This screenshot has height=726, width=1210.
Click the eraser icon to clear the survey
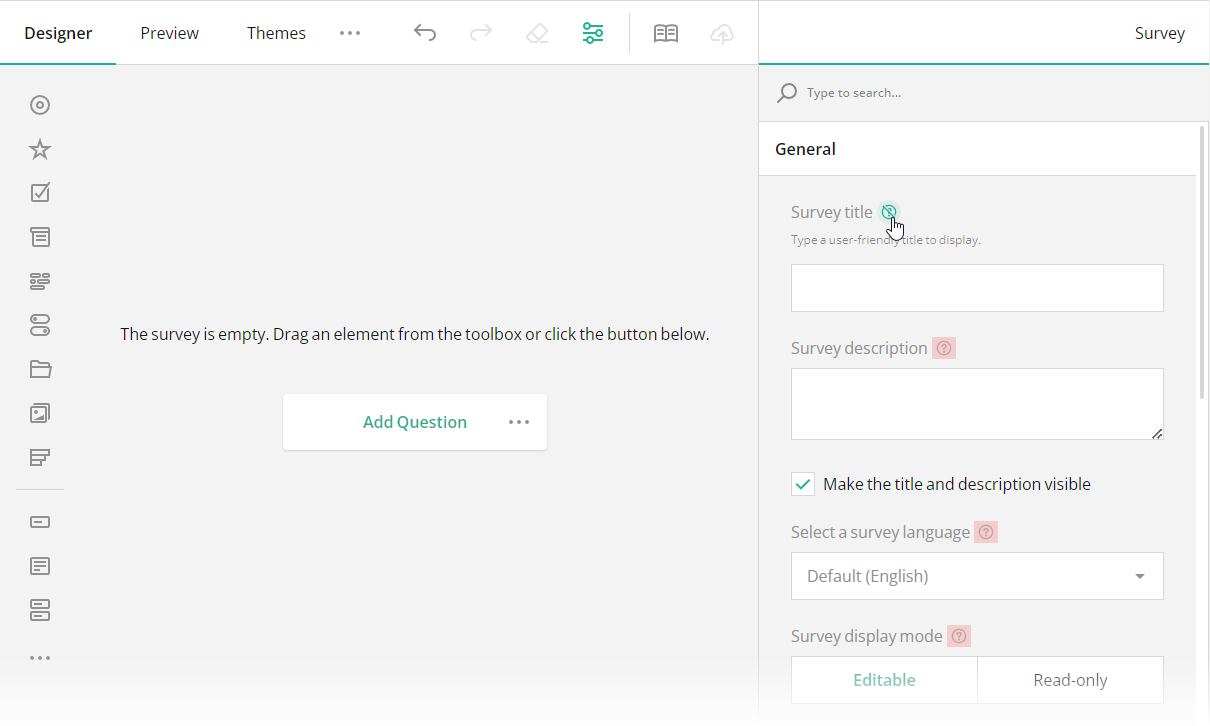pos(537,32)
